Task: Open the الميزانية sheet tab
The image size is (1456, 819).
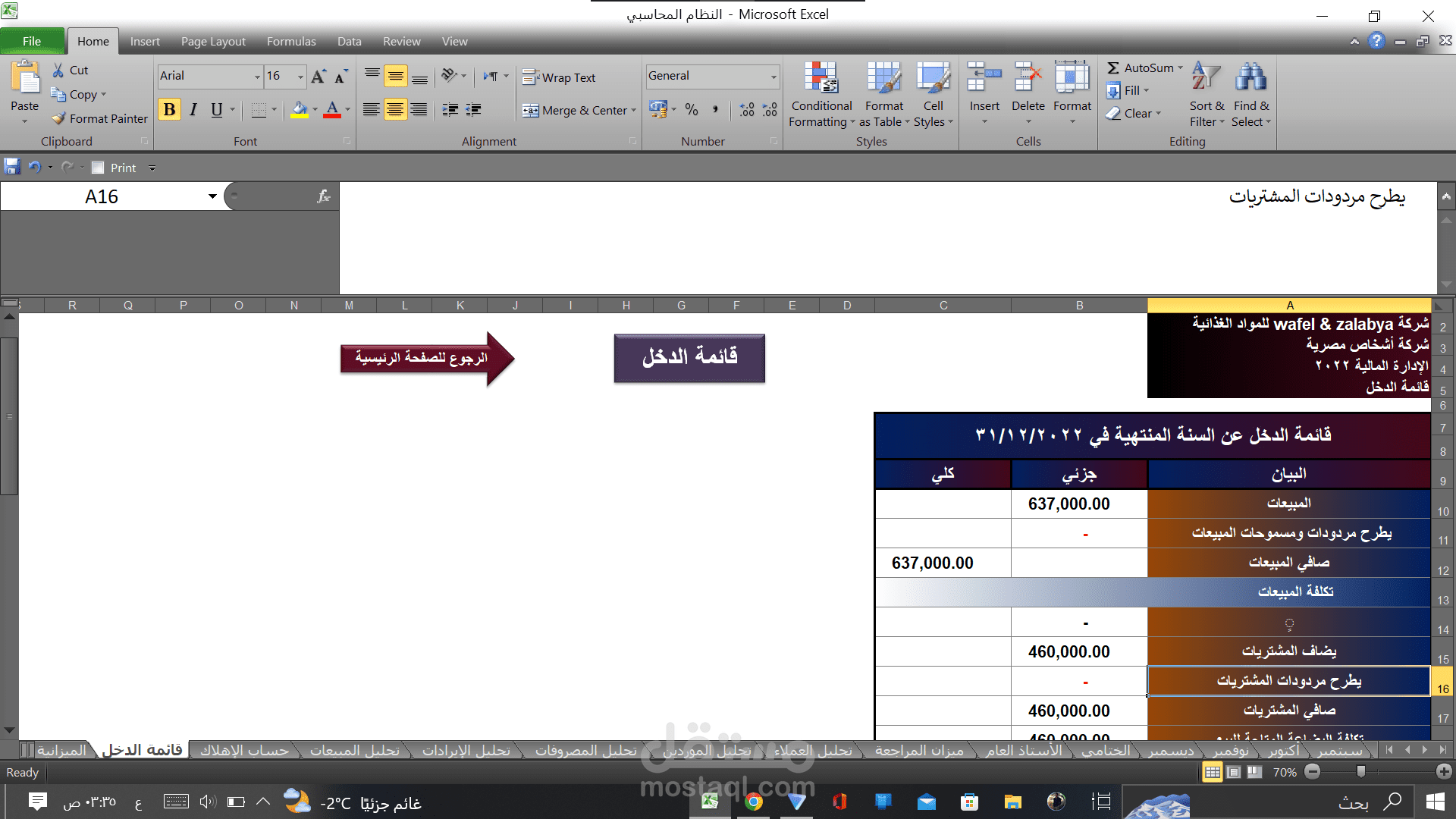Action: (61, 750)
